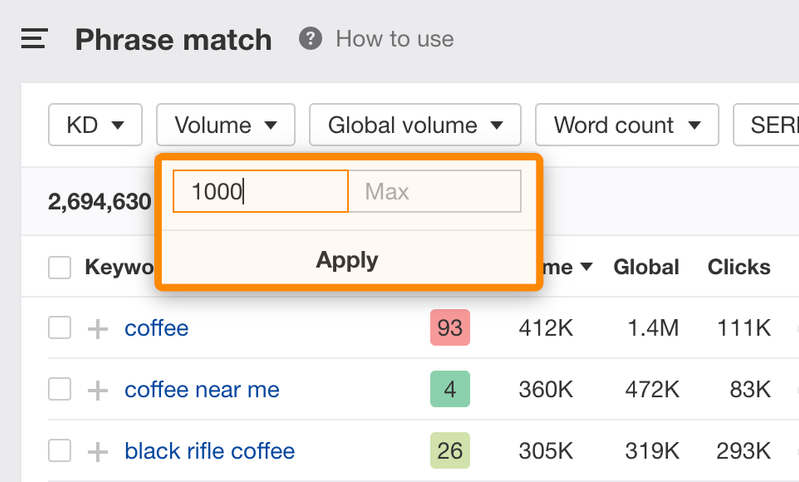Open the Word count filter dropdown

[627, 125]
